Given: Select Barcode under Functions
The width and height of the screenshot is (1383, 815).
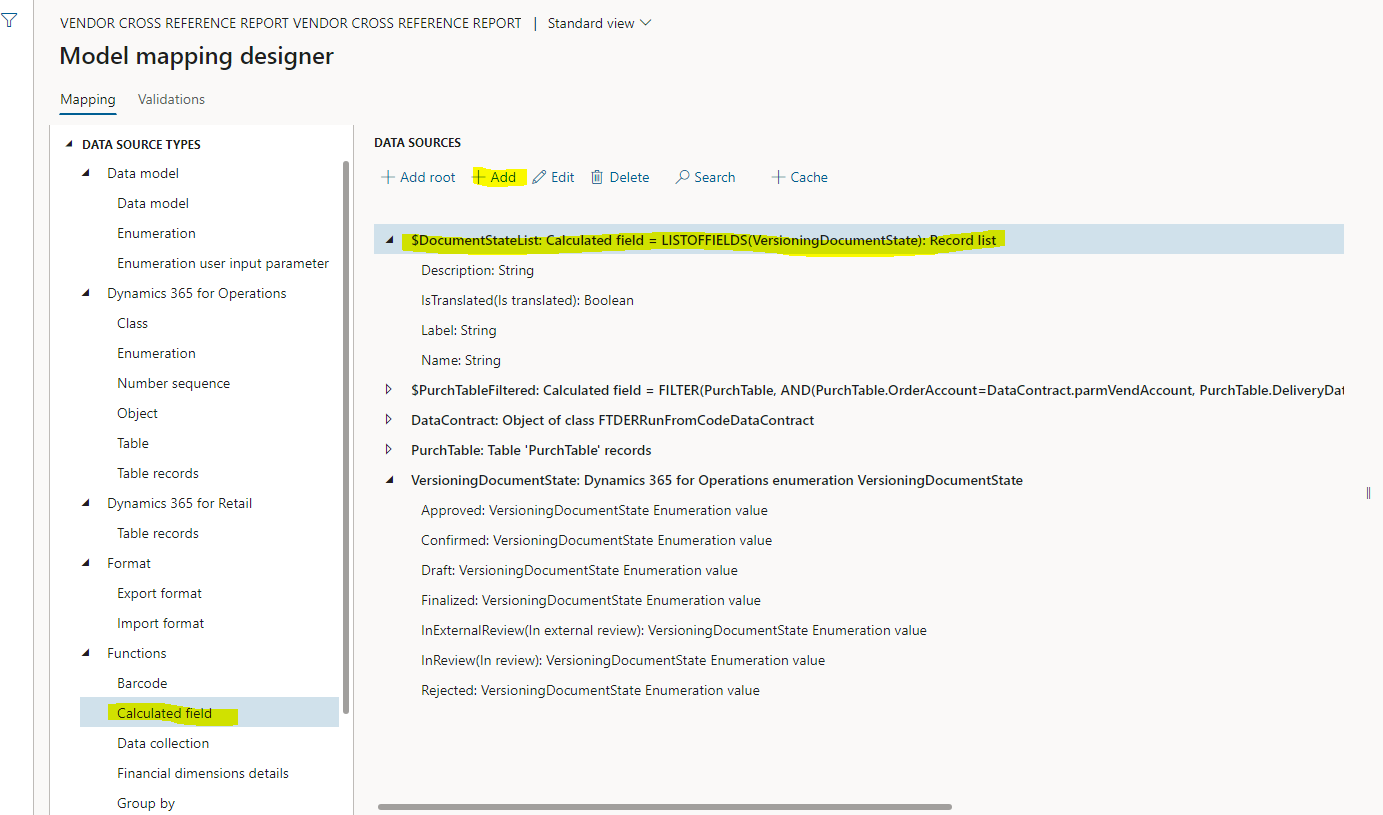Looking at the screenshot, I should [142, 682].
